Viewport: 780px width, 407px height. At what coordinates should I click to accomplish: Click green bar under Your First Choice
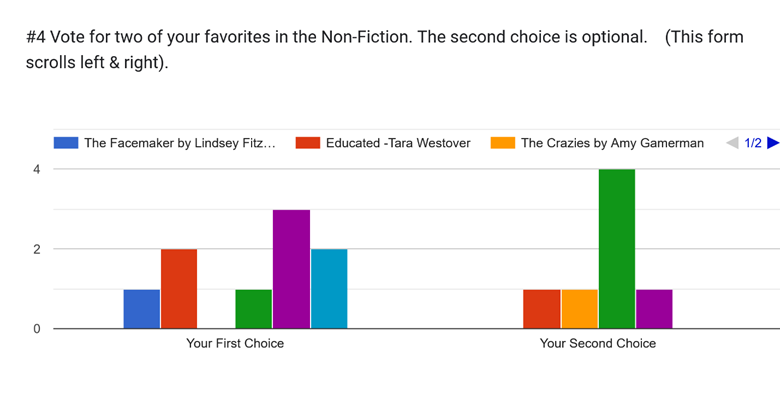point(253,309)
